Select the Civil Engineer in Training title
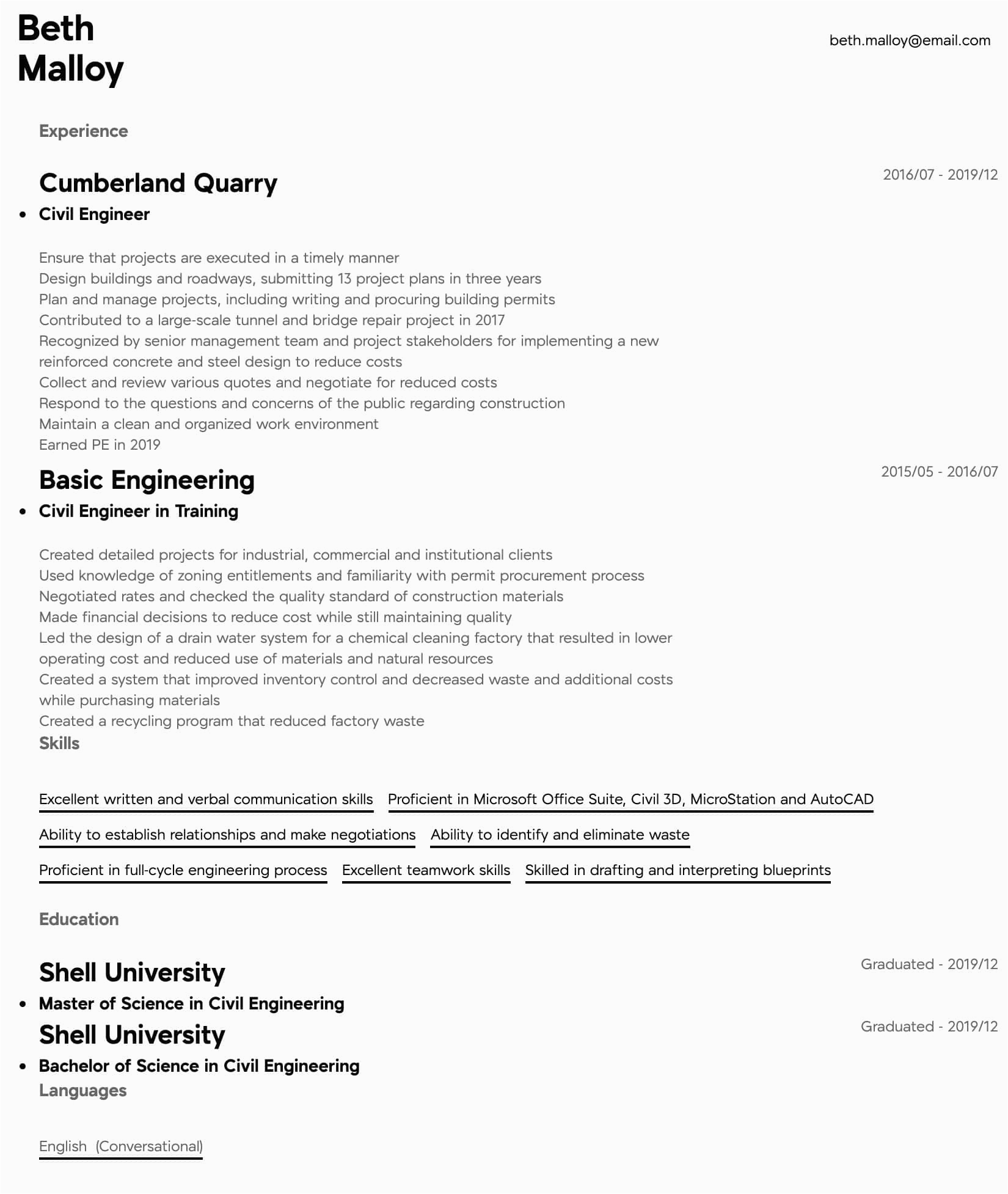This screenshot has height=1194, width=1008. pos(138,511)
